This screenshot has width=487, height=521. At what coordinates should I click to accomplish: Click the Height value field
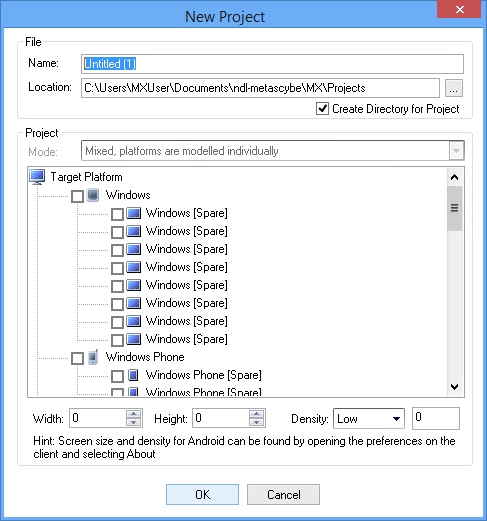point(221,418)
